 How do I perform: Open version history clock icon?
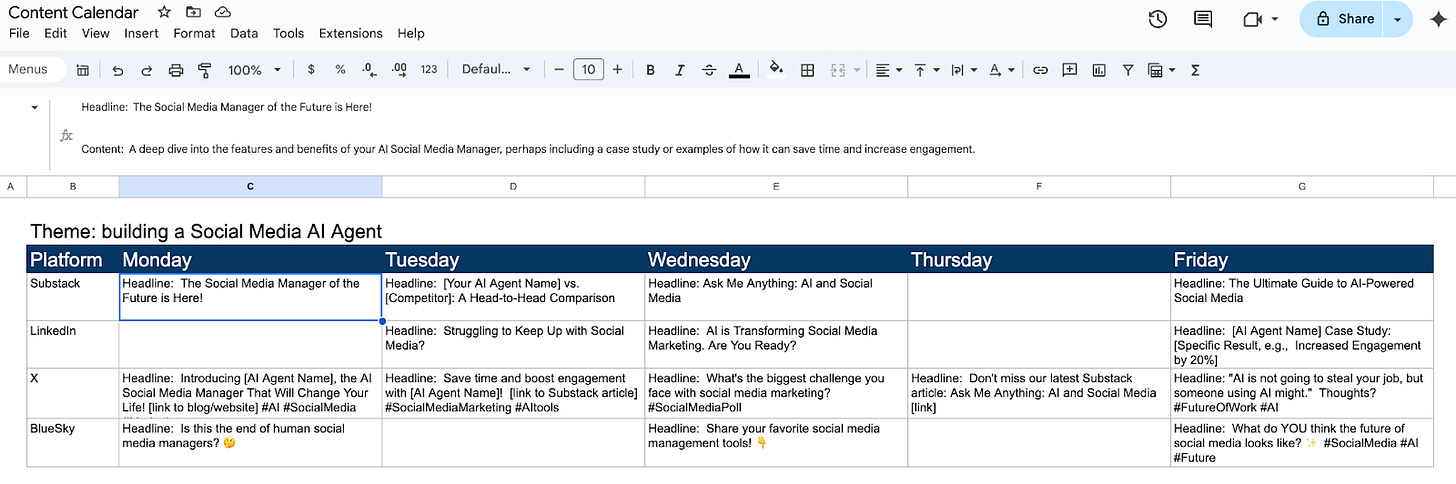tap(1157, 18)
